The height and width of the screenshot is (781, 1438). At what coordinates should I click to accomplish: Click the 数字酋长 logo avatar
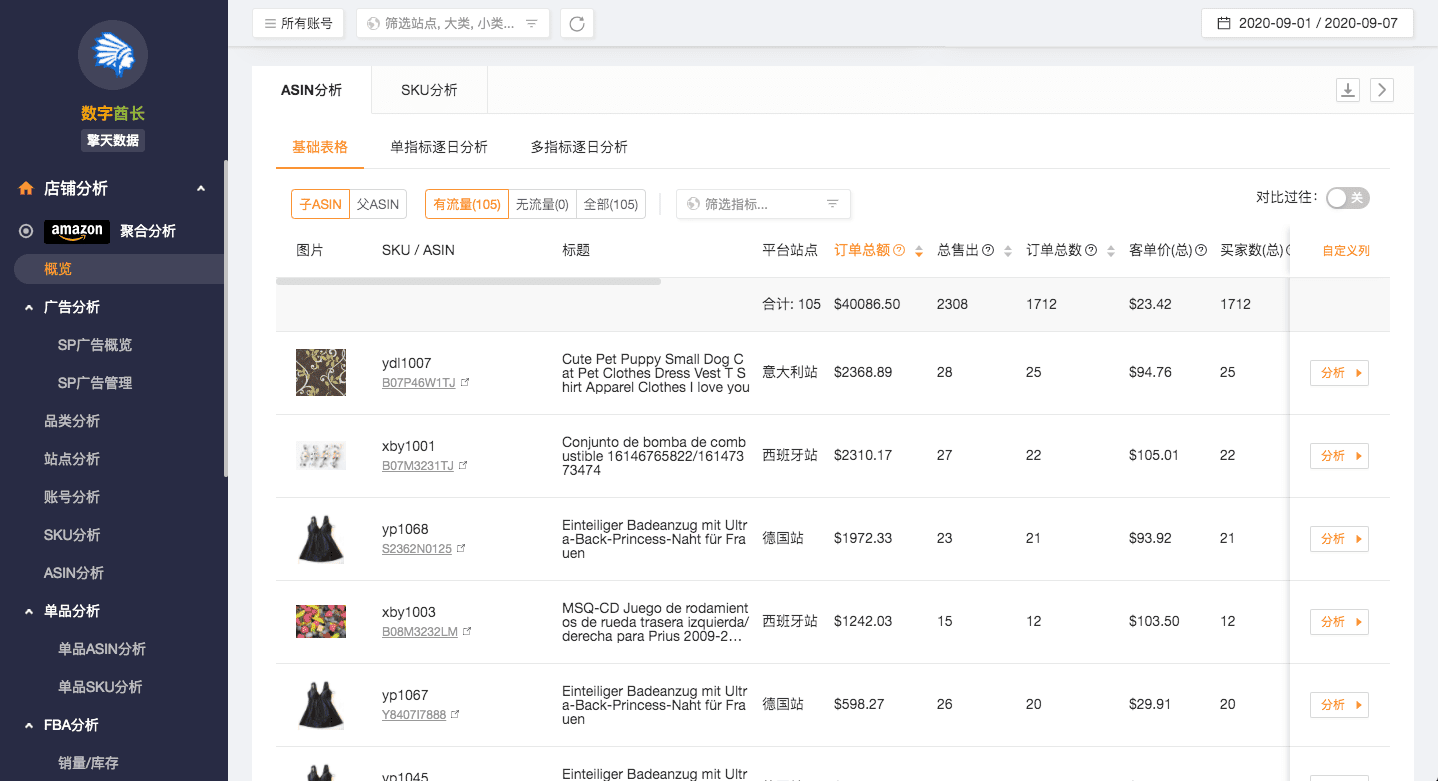tap(113, 54)
